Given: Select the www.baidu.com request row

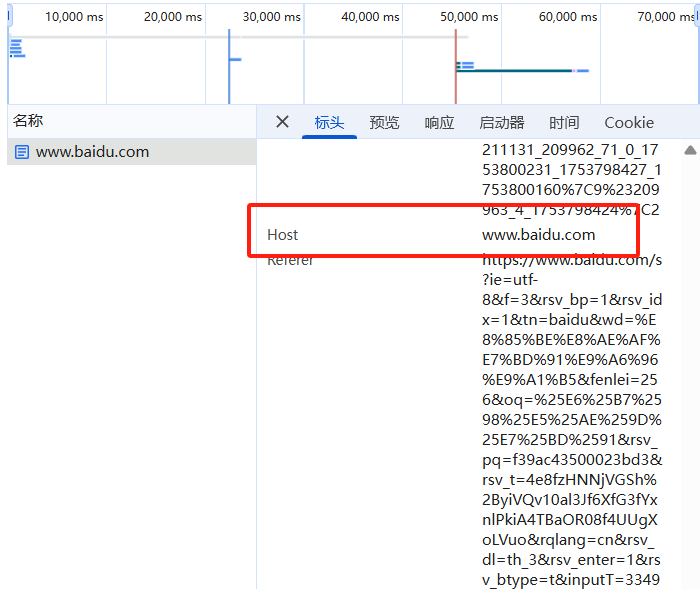Looking at the screenshot, I should 132,152.
